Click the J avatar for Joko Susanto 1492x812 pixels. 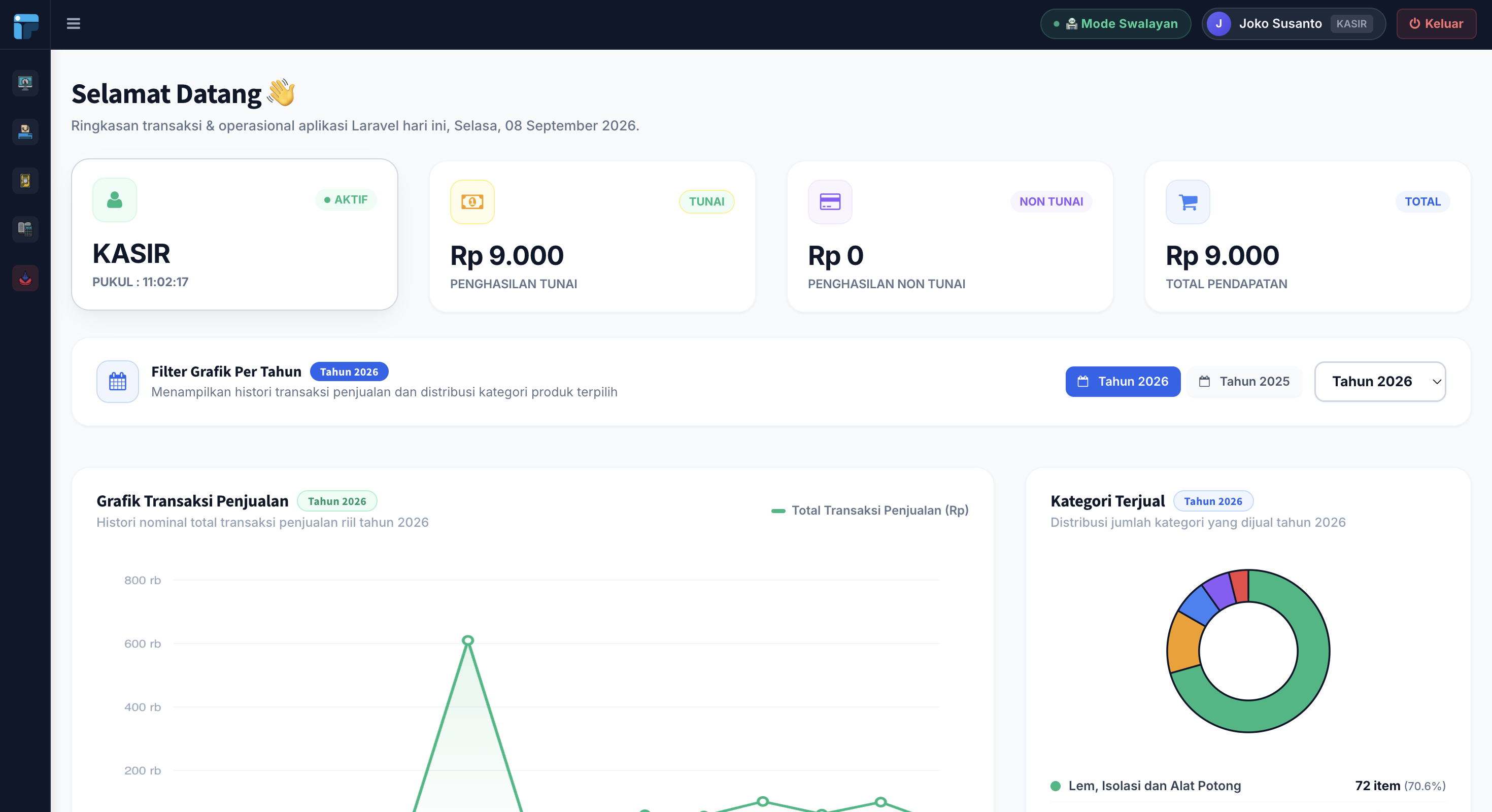click(x=1218, y=24)
